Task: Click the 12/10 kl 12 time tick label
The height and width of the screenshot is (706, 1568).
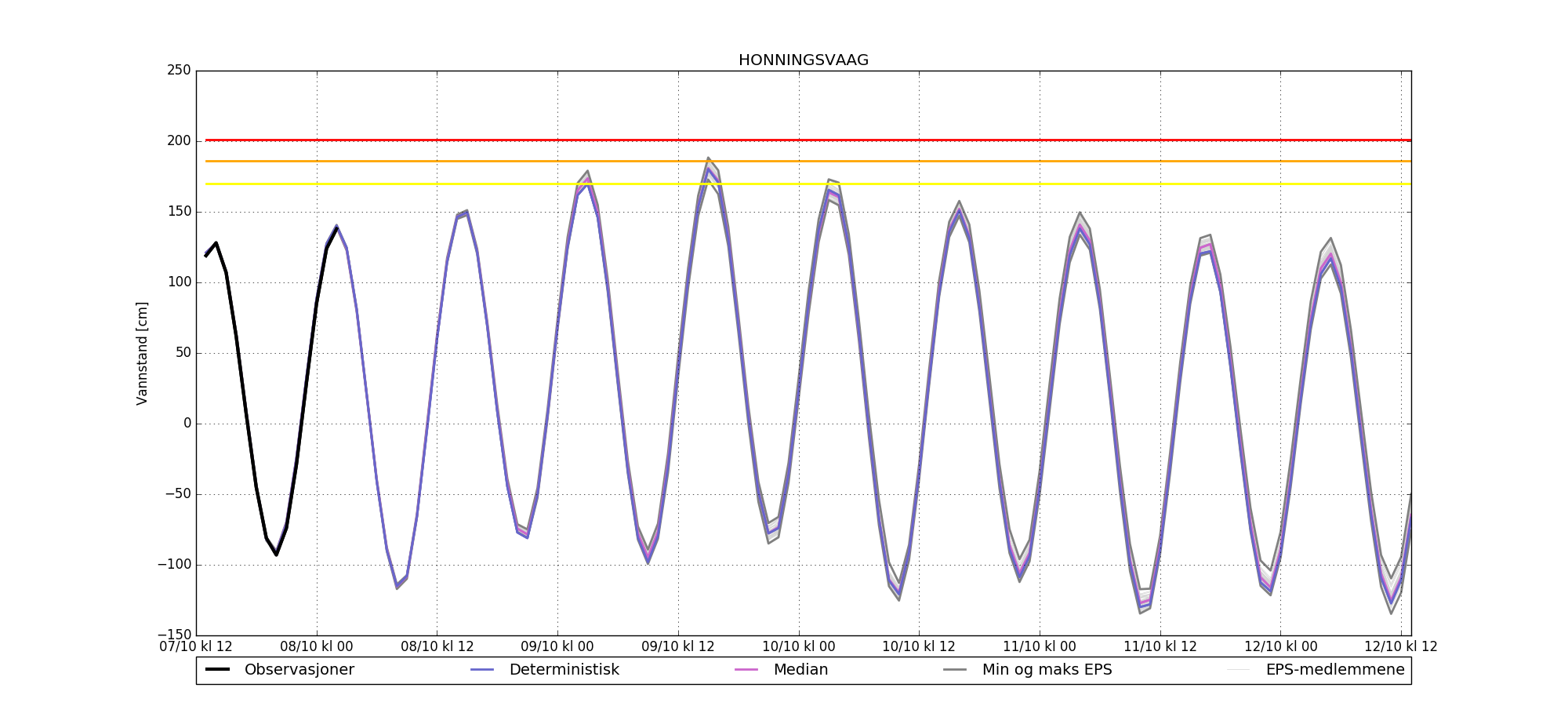Action: 1400,647
